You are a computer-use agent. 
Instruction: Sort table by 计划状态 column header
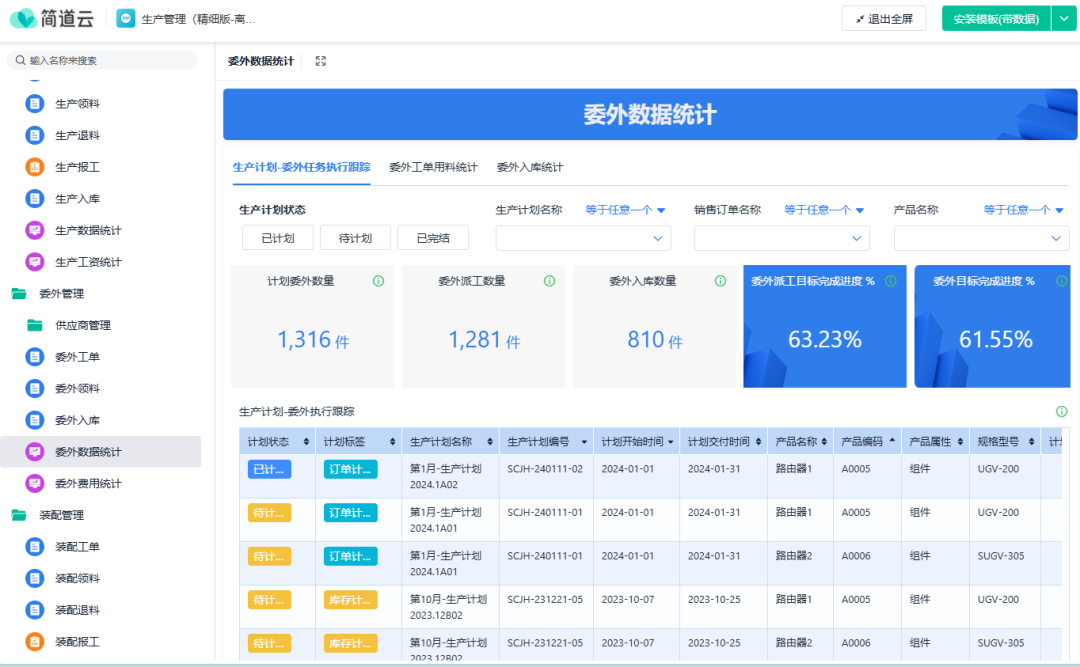click(275, 441)
